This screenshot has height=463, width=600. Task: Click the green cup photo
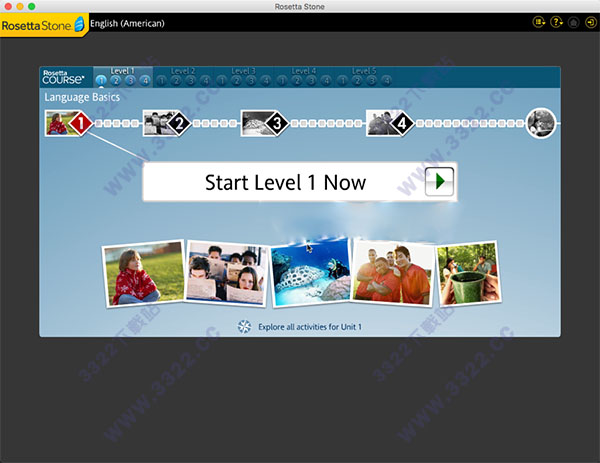(468, 273)
